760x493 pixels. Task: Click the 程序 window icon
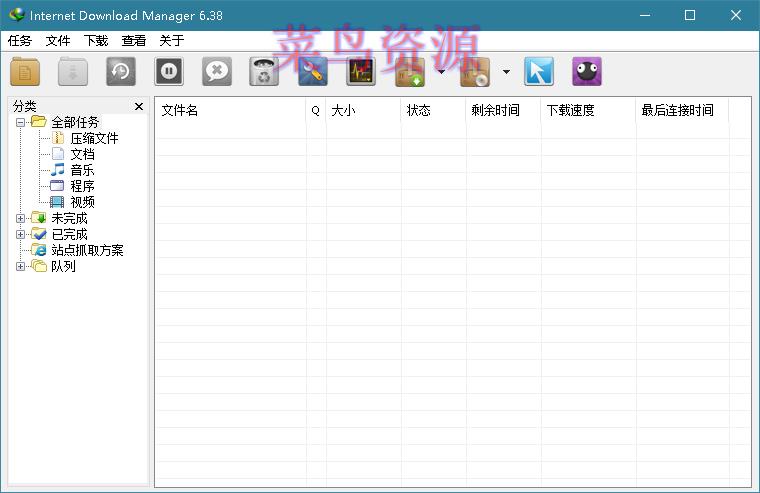pyautogui.click(x=57, y=186)
